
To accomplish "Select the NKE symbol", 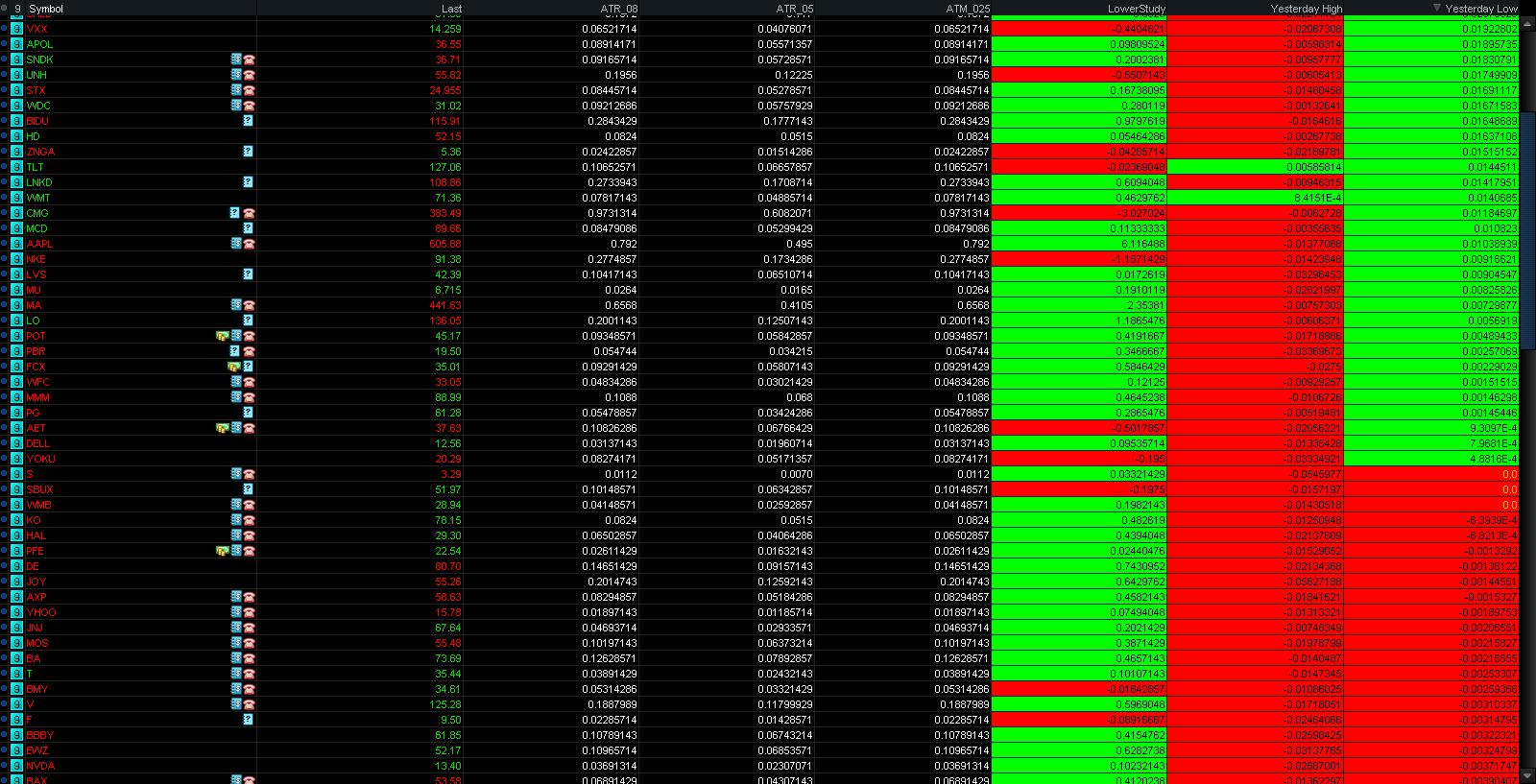I will (36, 259).
